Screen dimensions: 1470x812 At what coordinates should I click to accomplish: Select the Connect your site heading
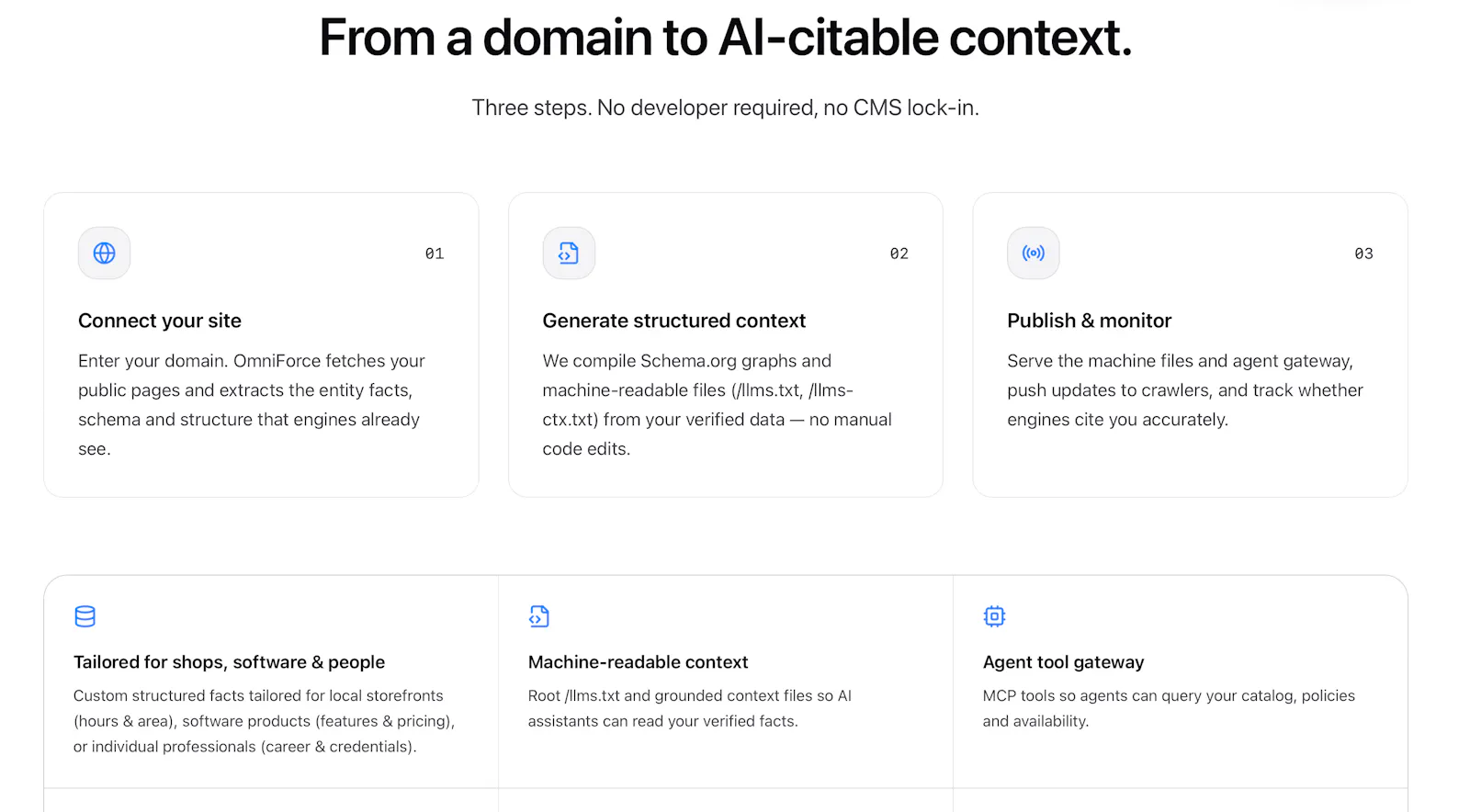(160, 321)
